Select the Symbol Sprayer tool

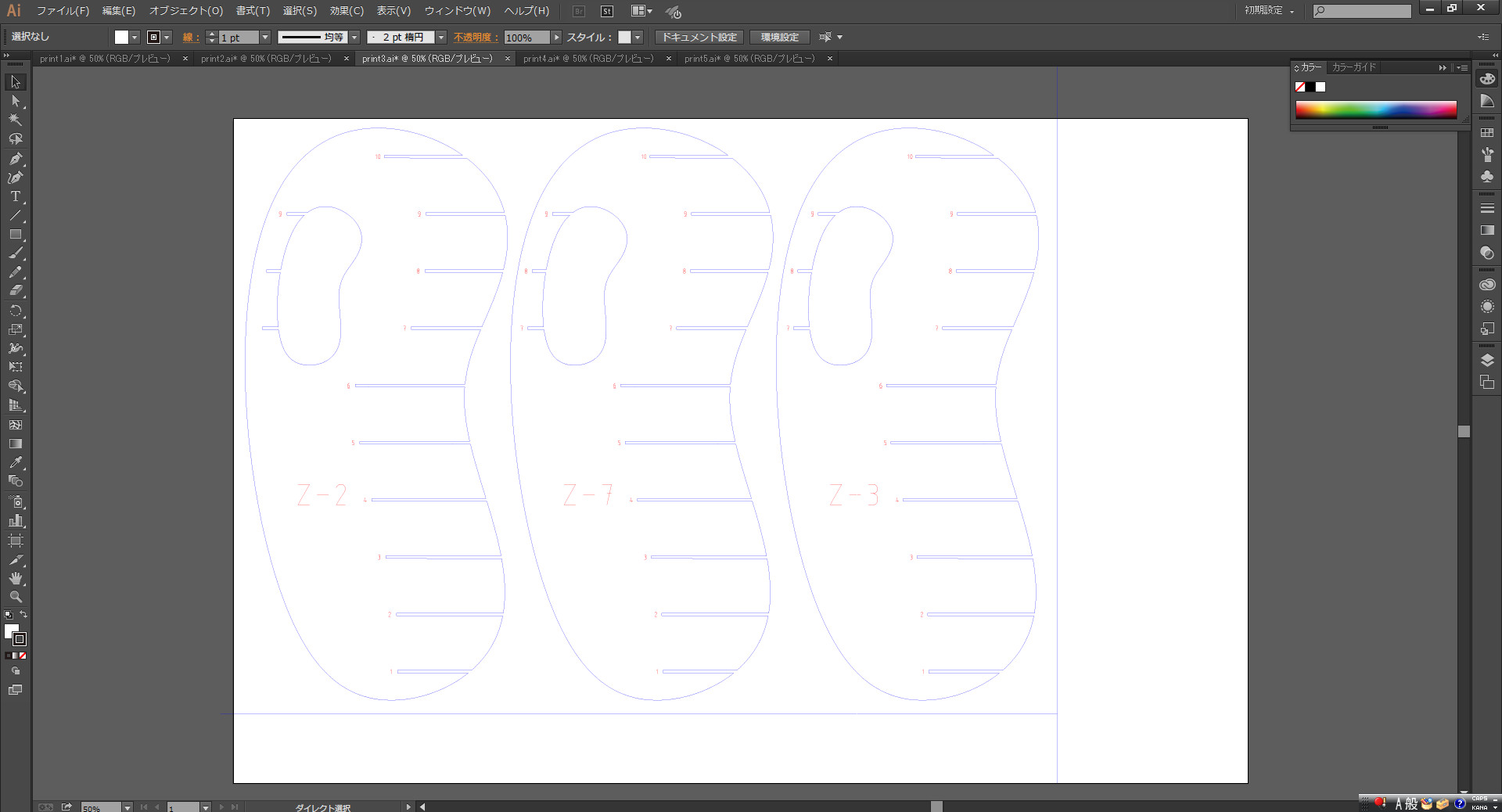[16, 501]
